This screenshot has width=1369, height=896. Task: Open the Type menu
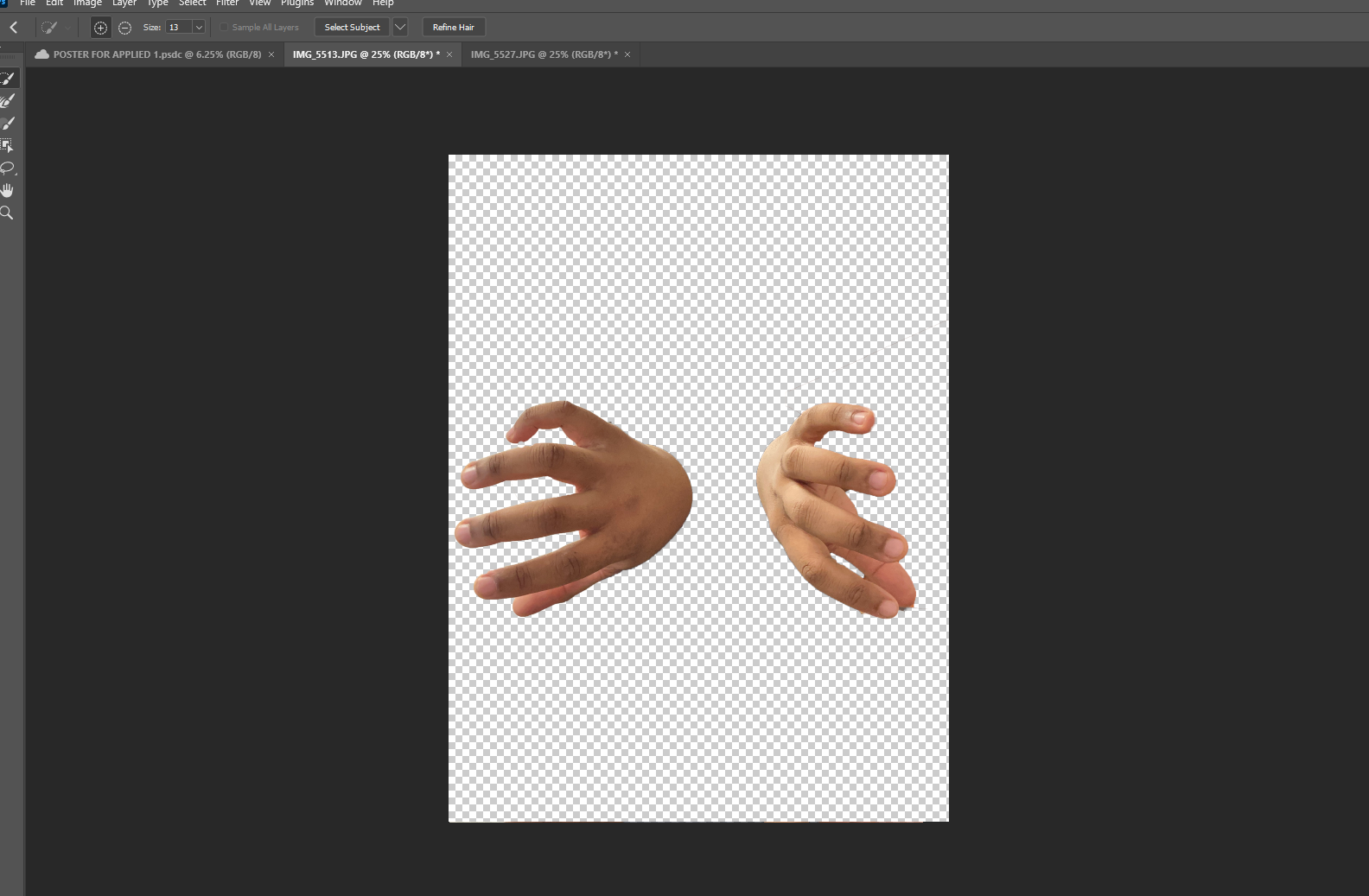(157, 3)
